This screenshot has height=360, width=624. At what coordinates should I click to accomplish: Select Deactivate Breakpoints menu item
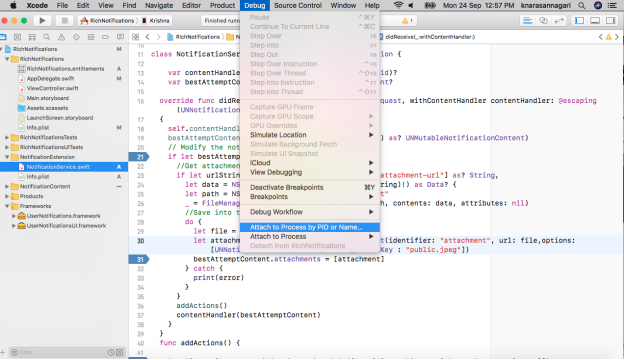click(310, 187)
